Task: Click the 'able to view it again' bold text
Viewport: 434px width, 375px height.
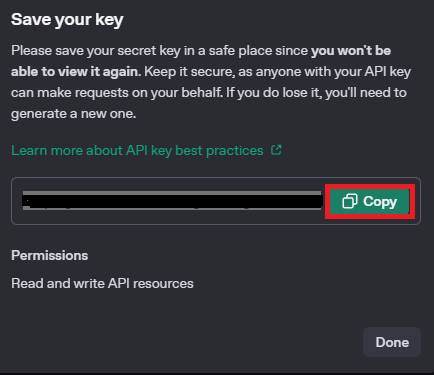Action: pos(76,71)
